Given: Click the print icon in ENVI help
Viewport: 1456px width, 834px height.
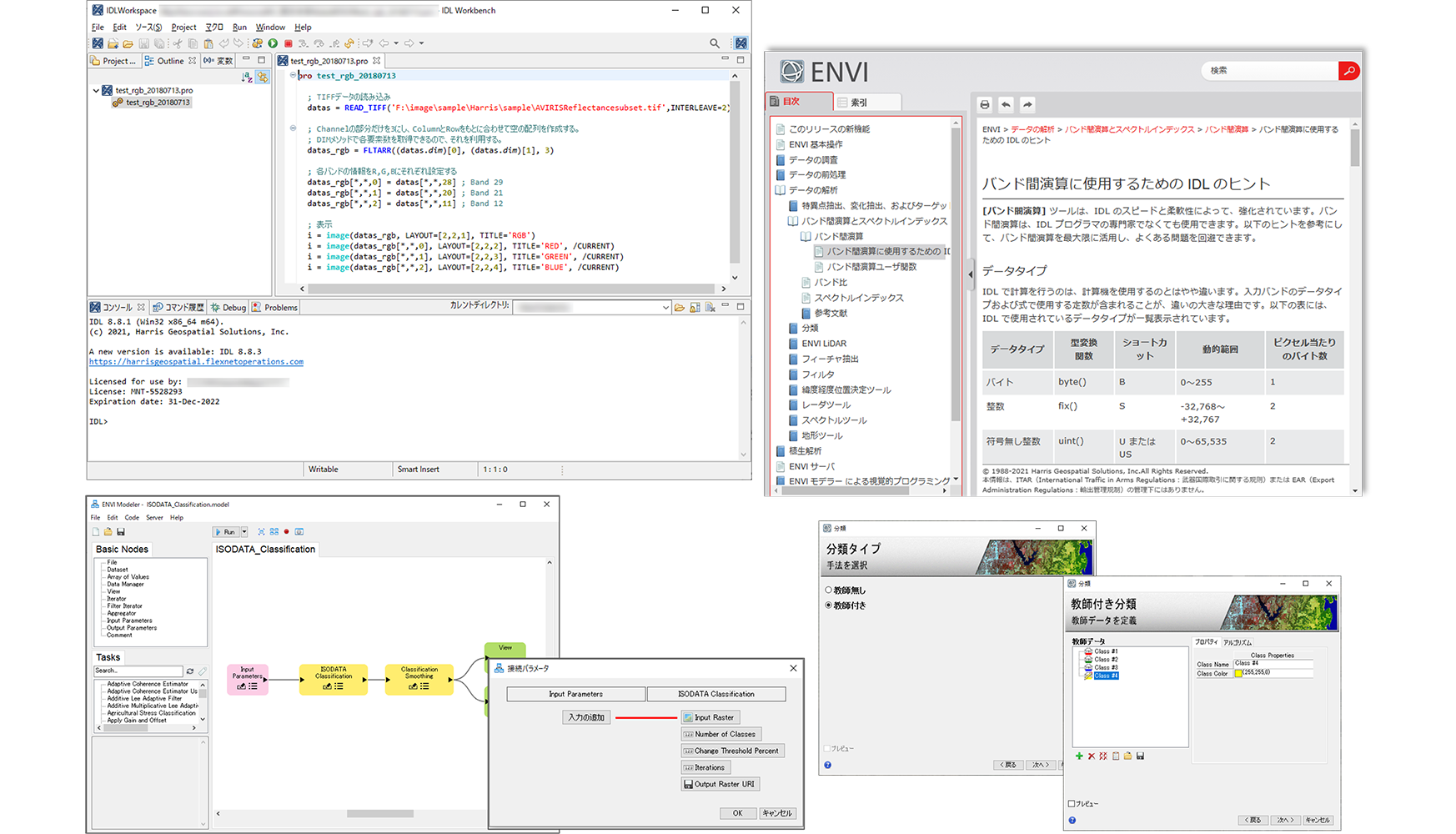Looking at the screenshot, I should (x=985, y=104).
